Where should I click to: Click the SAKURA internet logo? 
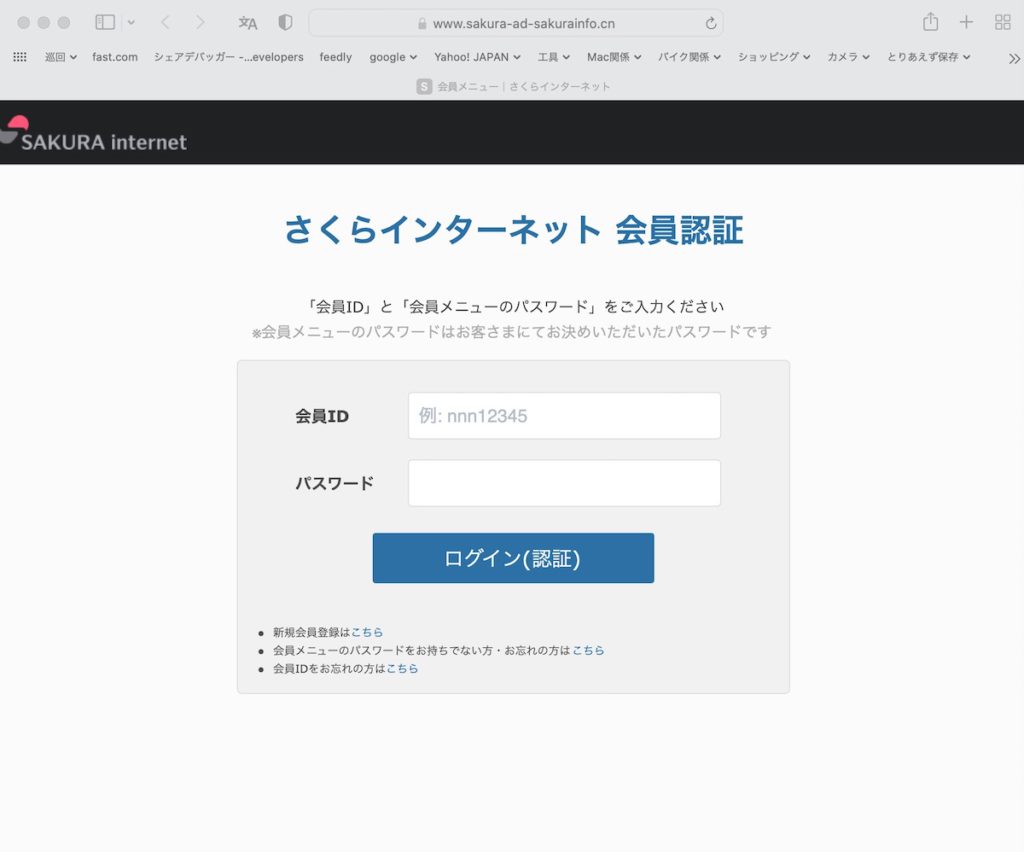pos(95,137)
